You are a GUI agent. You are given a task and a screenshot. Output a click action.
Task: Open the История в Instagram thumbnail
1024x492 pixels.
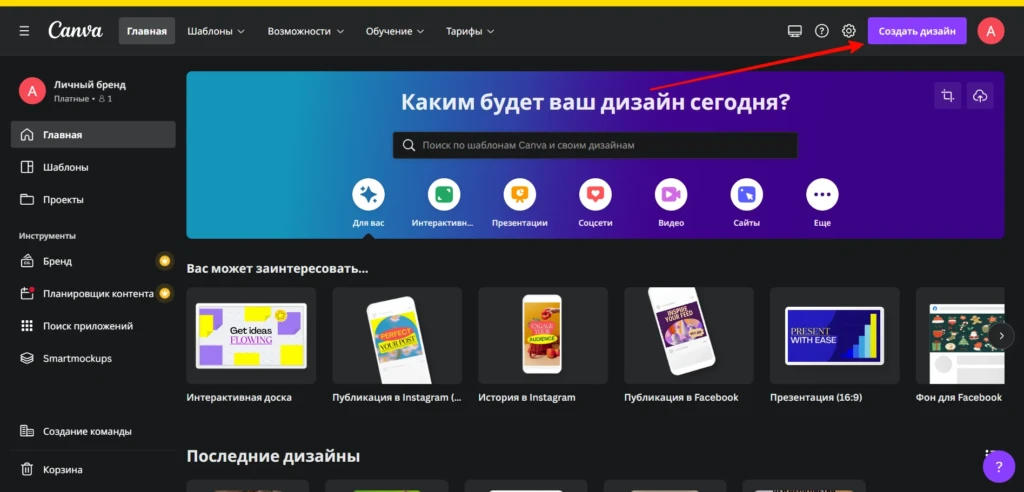coord(543,335)
